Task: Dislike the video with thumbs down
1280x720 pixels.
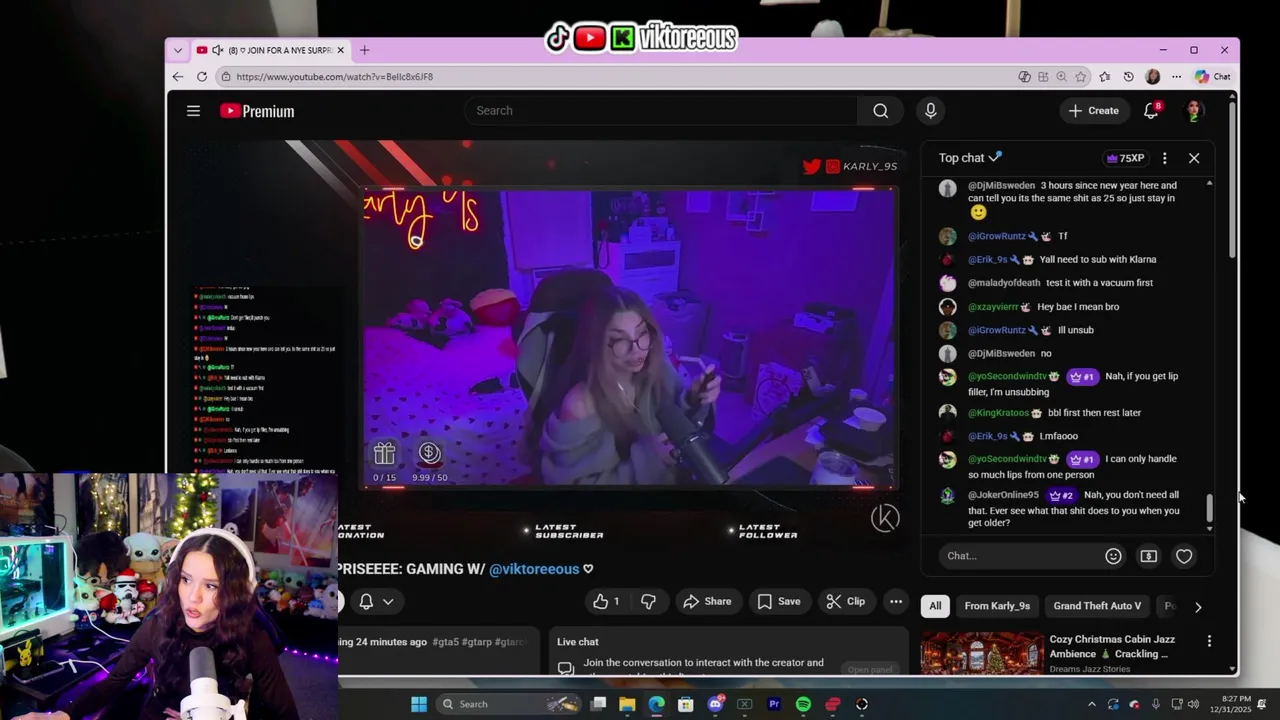Action: tap(648, 601)
